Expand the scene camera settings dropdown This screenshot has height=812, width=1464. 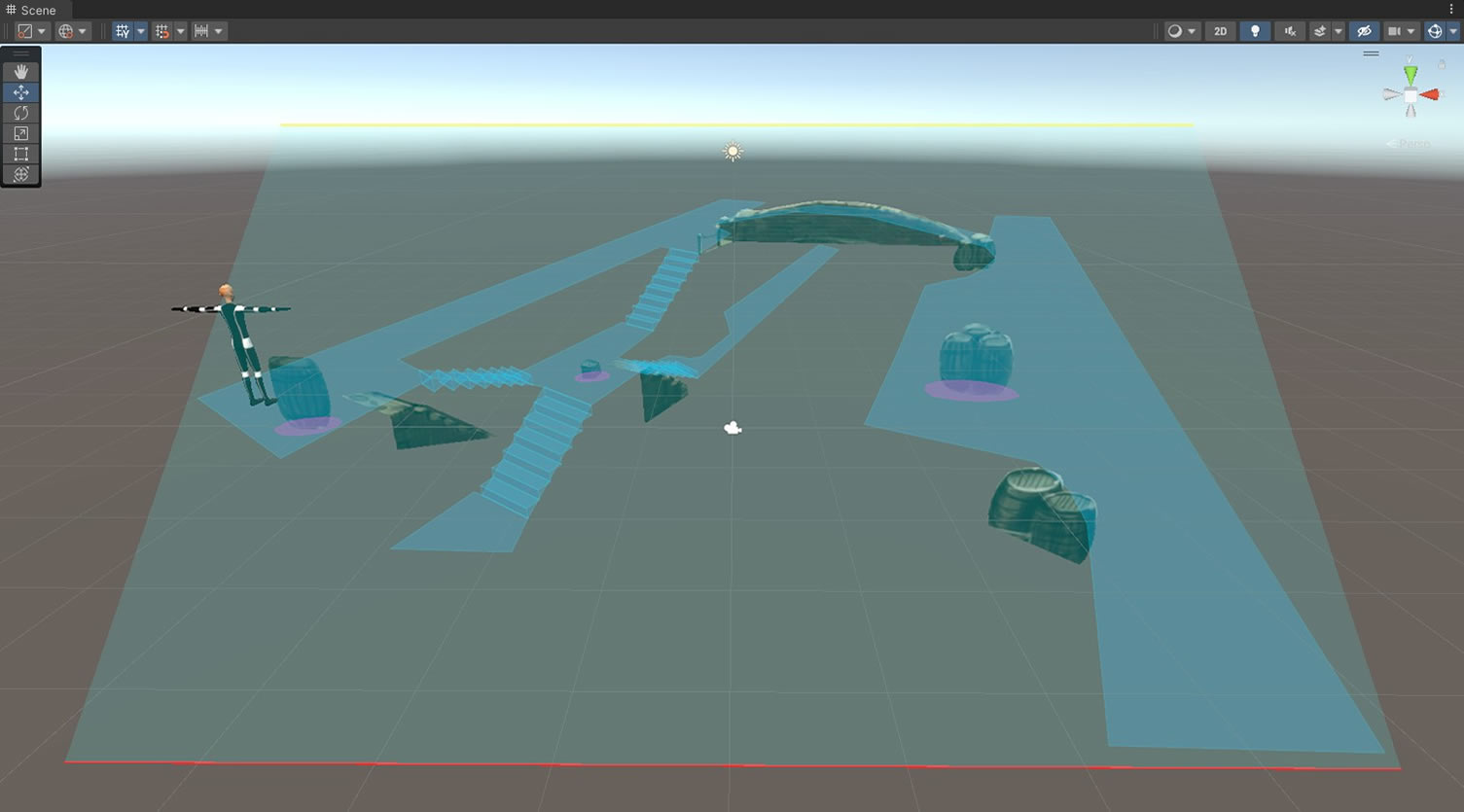1410,31
